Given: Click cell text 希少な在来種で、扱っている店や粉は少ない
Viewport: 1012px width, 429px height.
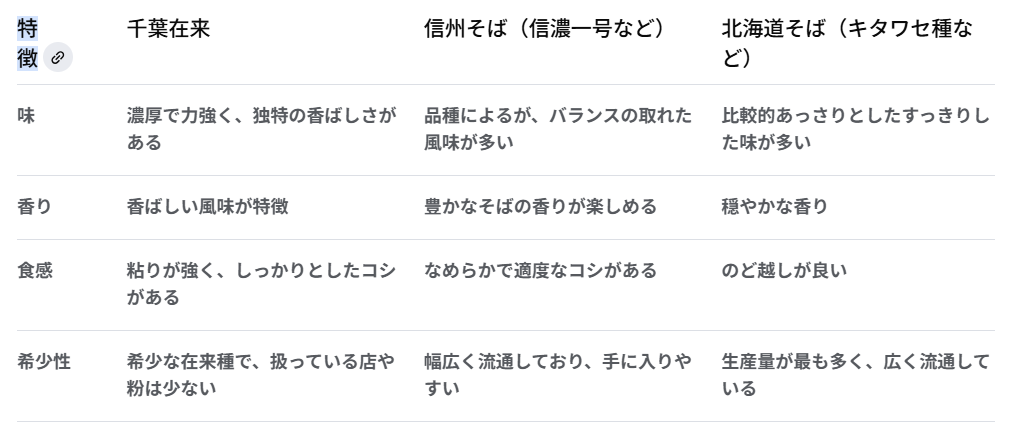Looking at the screenshot, I should pyautogui.click(x=261, y=375).
